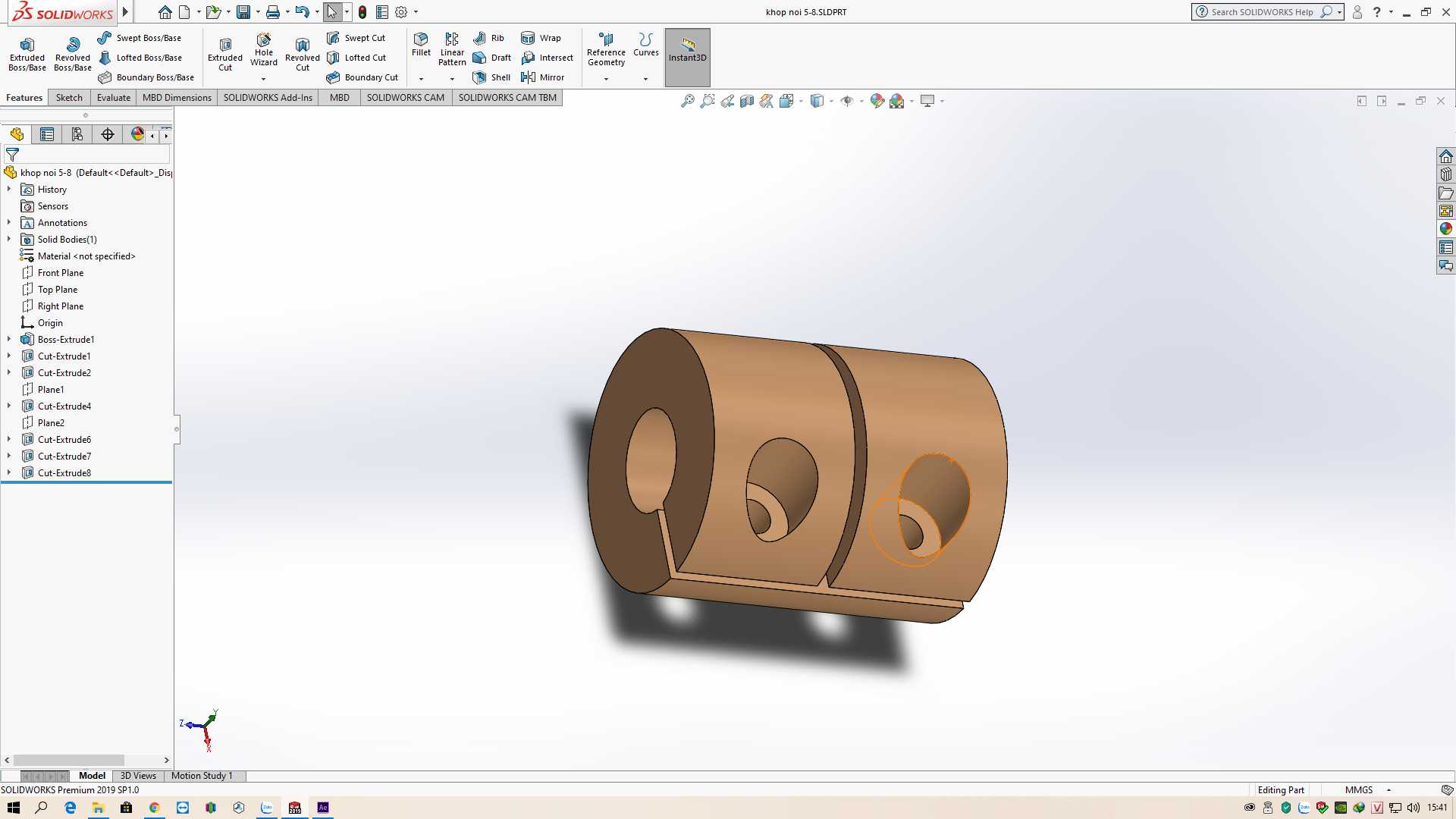Switch to the Sketch tab
Screen dimensions: 1456x819
pos(69,98)
